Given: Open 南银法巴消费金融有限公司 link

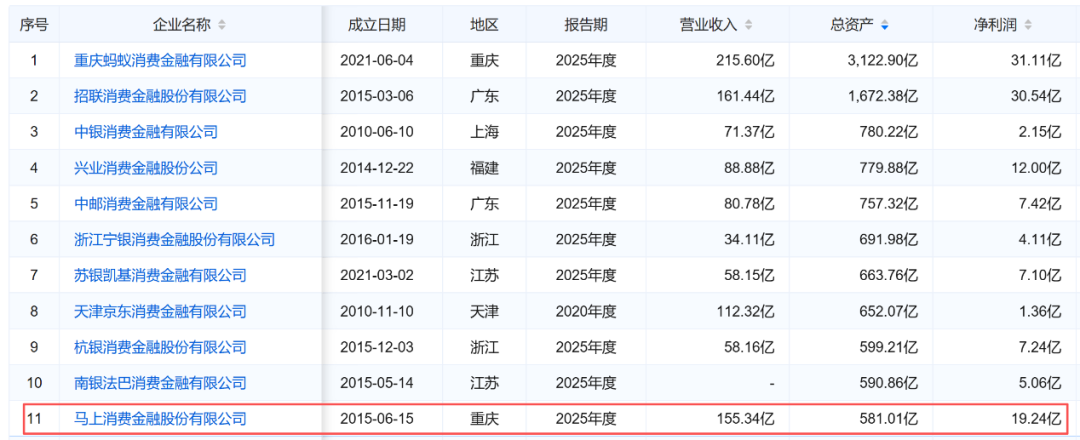Looking at the screenshot, I should click(x=160, y=383).
